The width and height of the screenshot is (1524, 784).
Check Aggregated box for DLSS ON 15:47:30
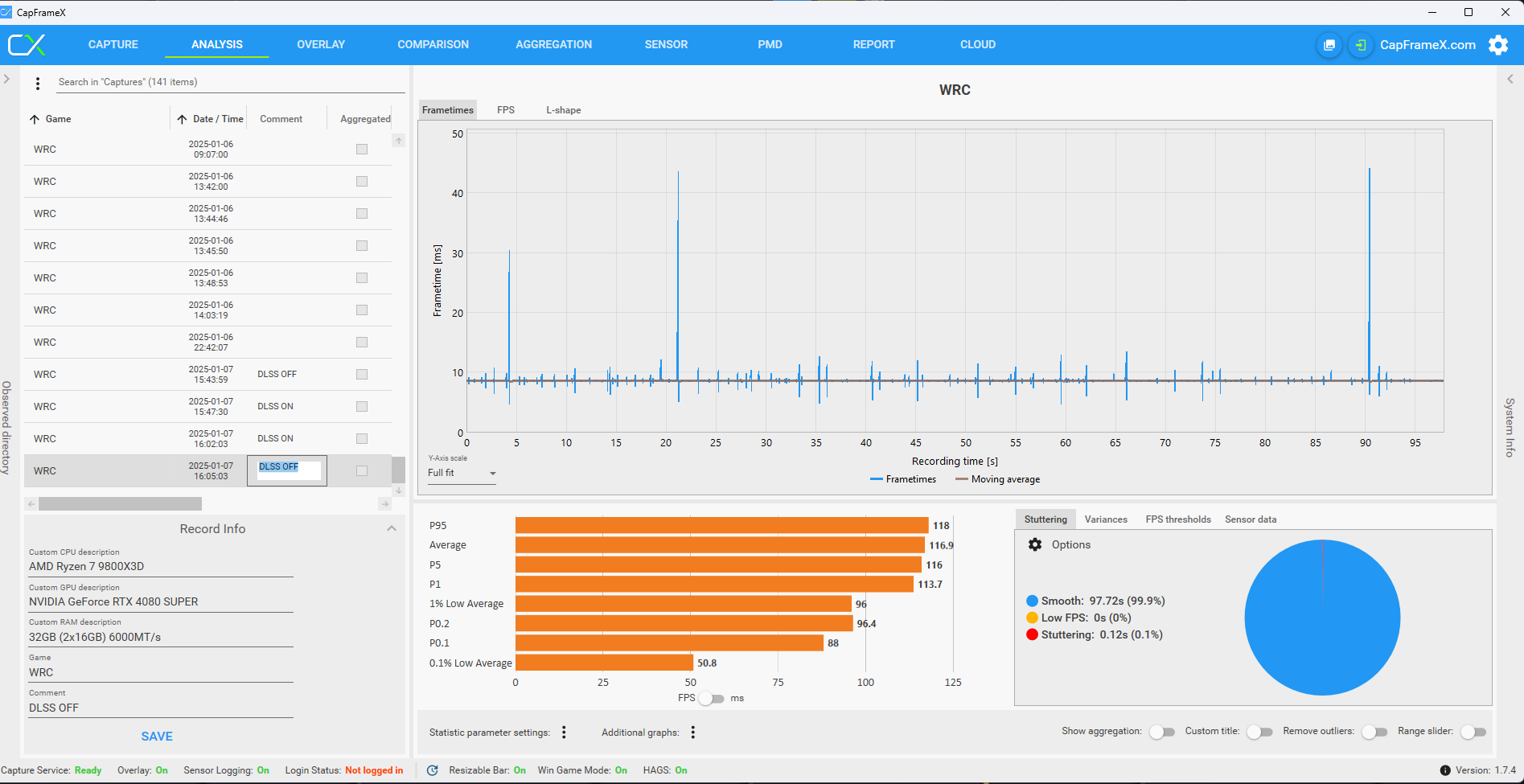tap(362, 406)
